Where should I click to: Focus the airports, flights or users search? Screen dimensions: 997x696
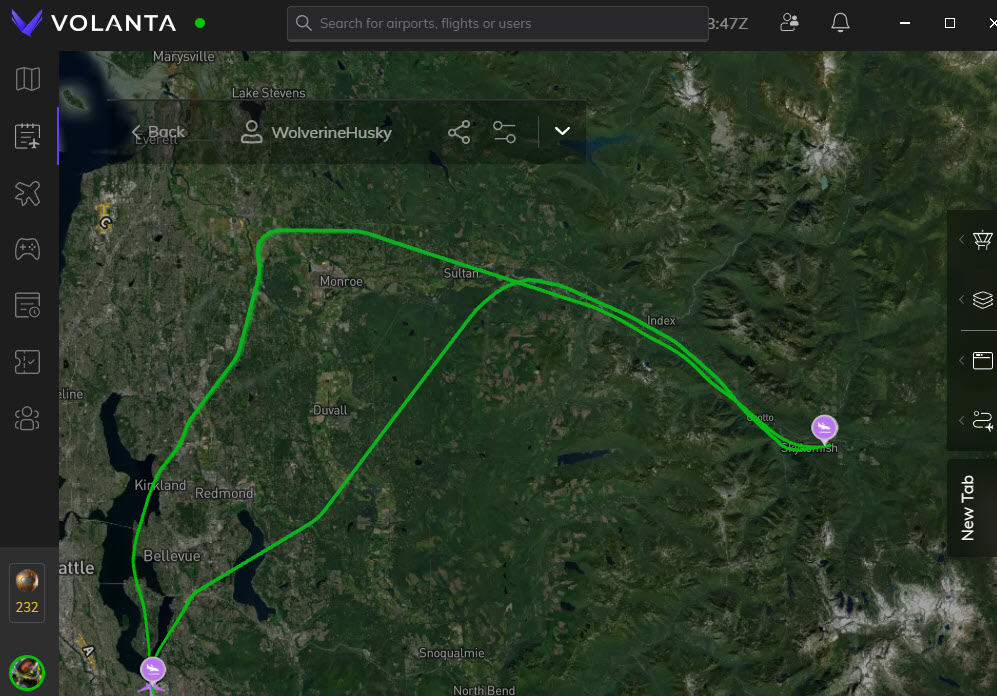pos(498,24)
